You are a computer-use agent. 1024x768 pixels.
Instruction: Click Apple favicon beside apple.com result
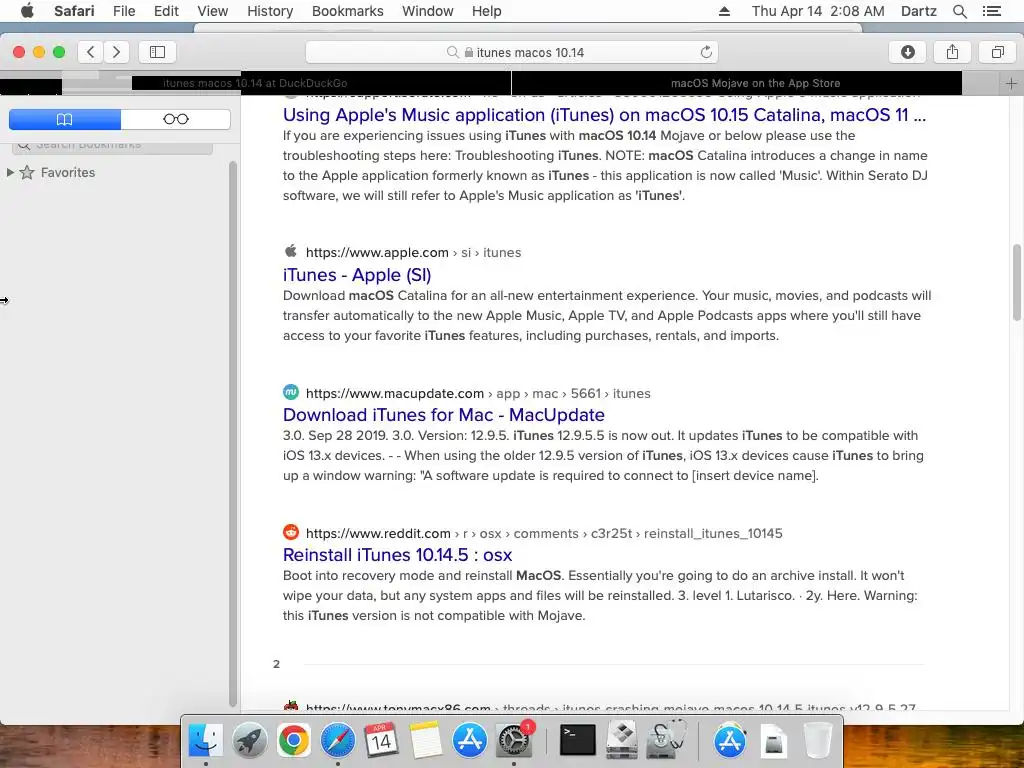coord(291,251)
